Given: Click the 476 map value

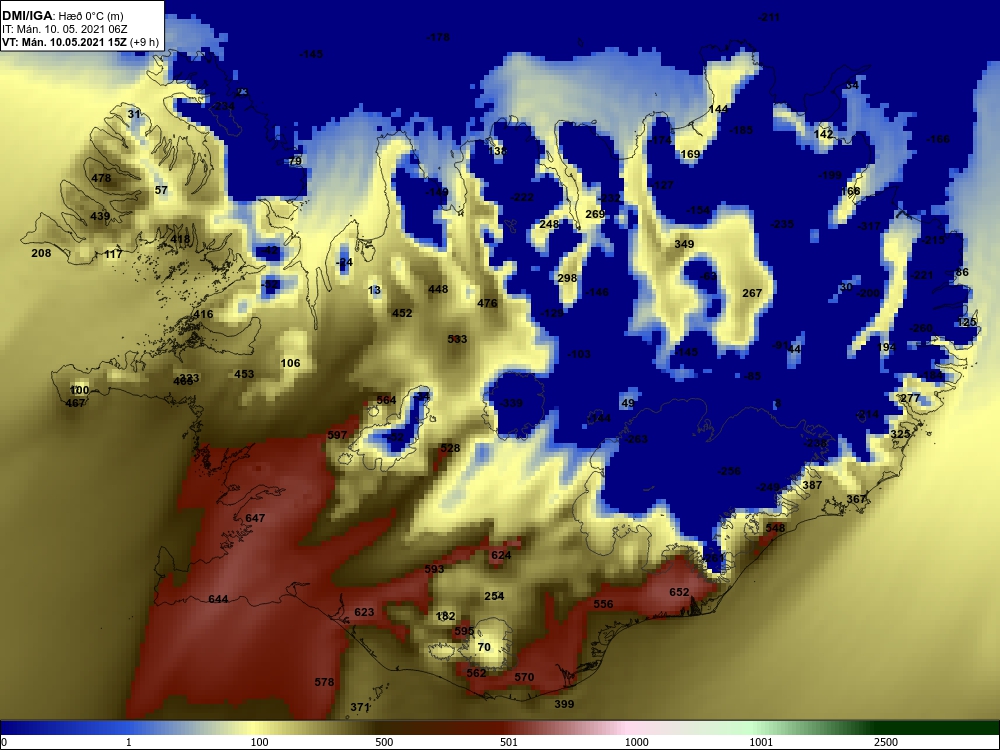Looking at the screenshot, I should click(x=487, y=304).
